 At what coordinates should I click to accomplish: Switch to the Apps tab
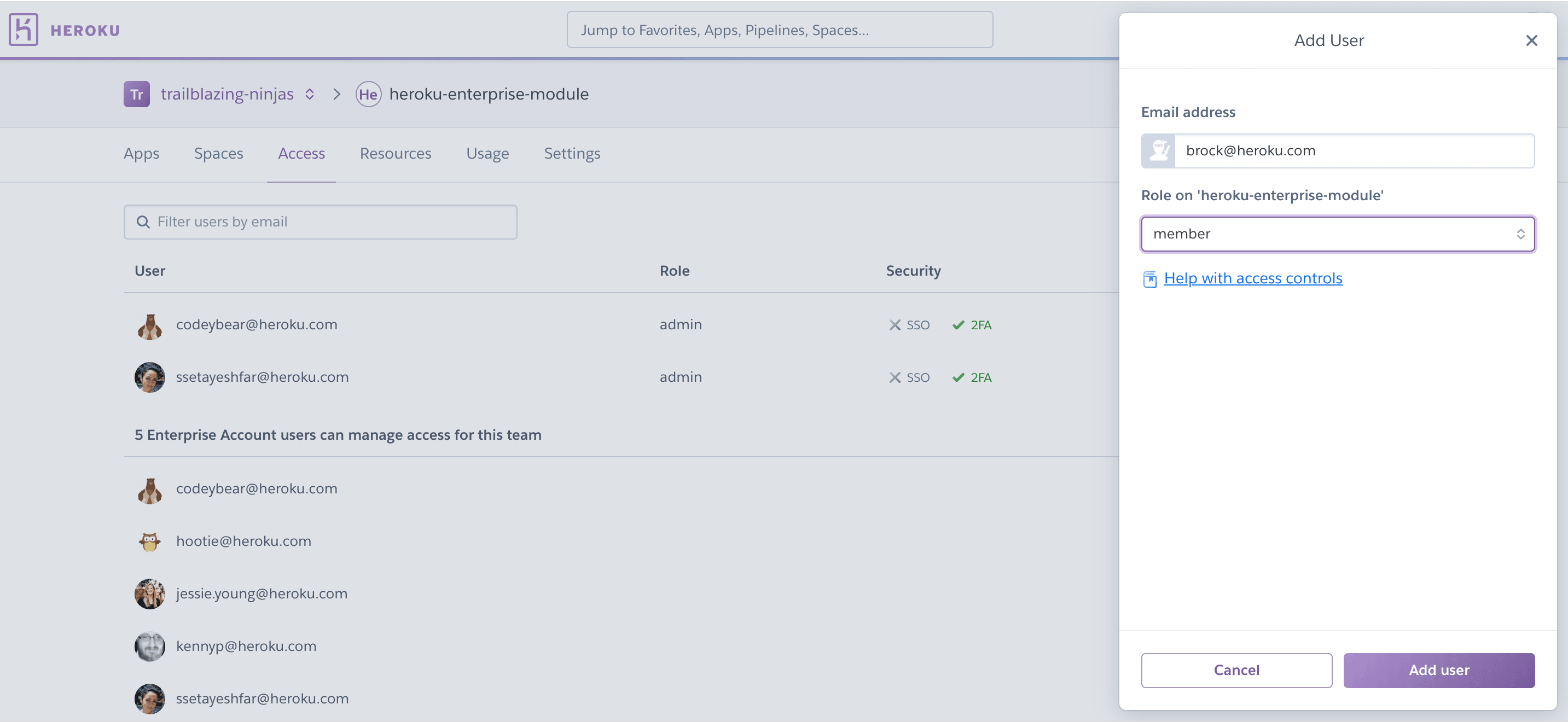pyautogui.click(x=141, y=153)
